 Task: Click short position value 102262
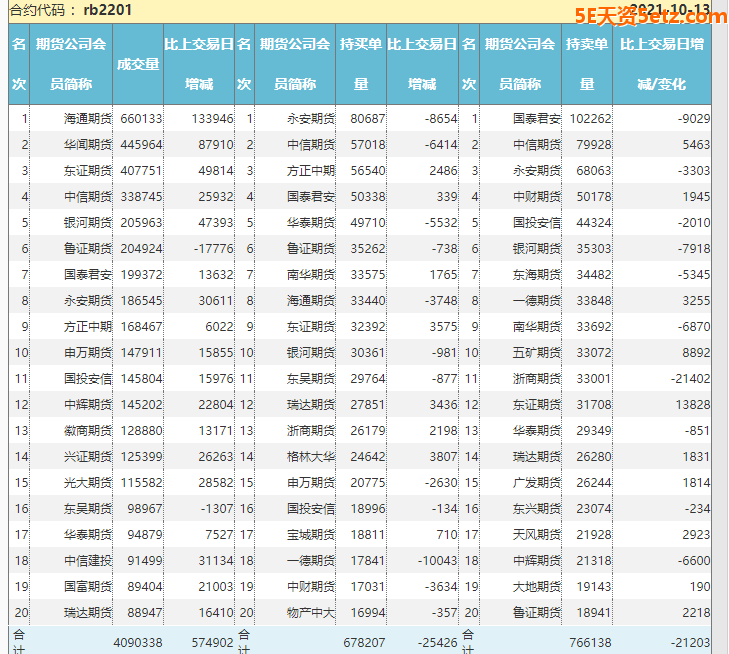click(590, 119)
